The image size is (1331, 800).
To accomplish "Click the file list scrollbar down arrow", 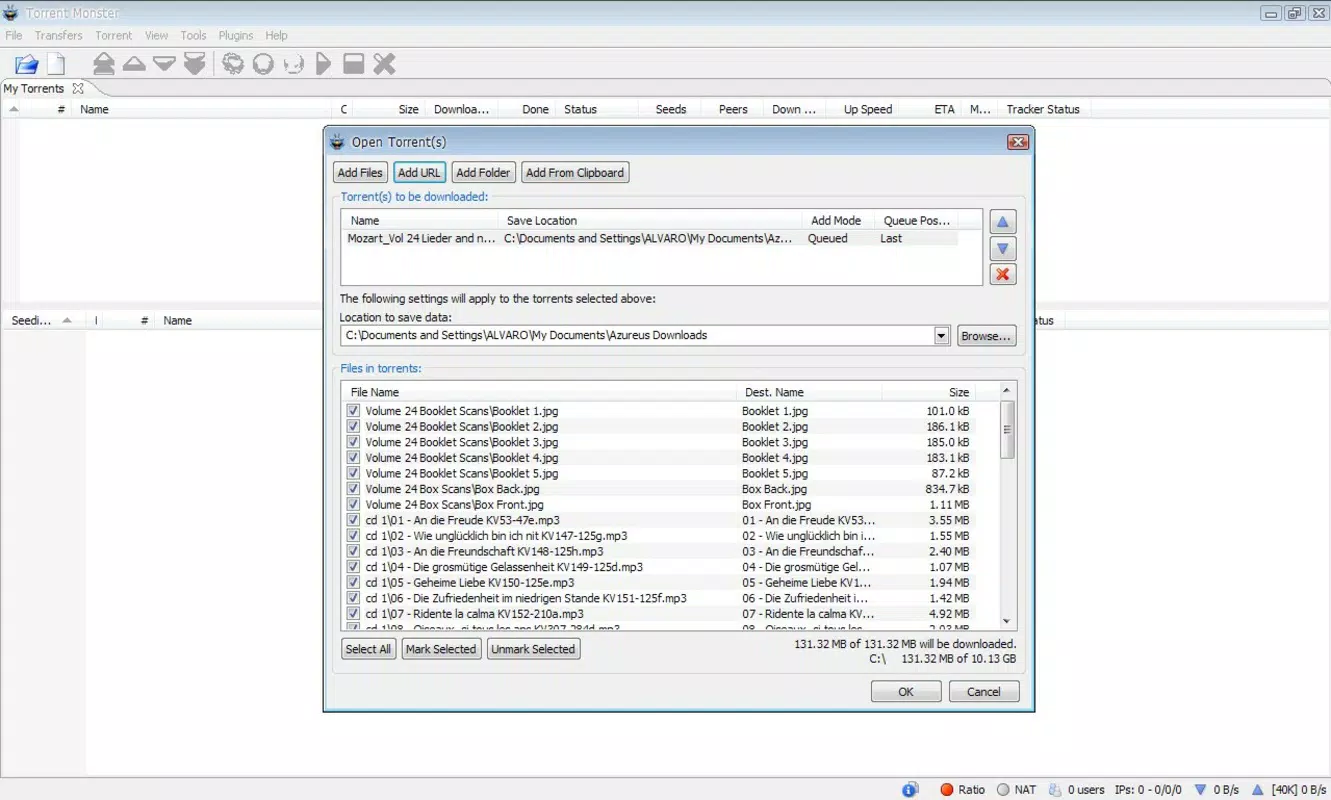I will click(x=1007, y=621).
